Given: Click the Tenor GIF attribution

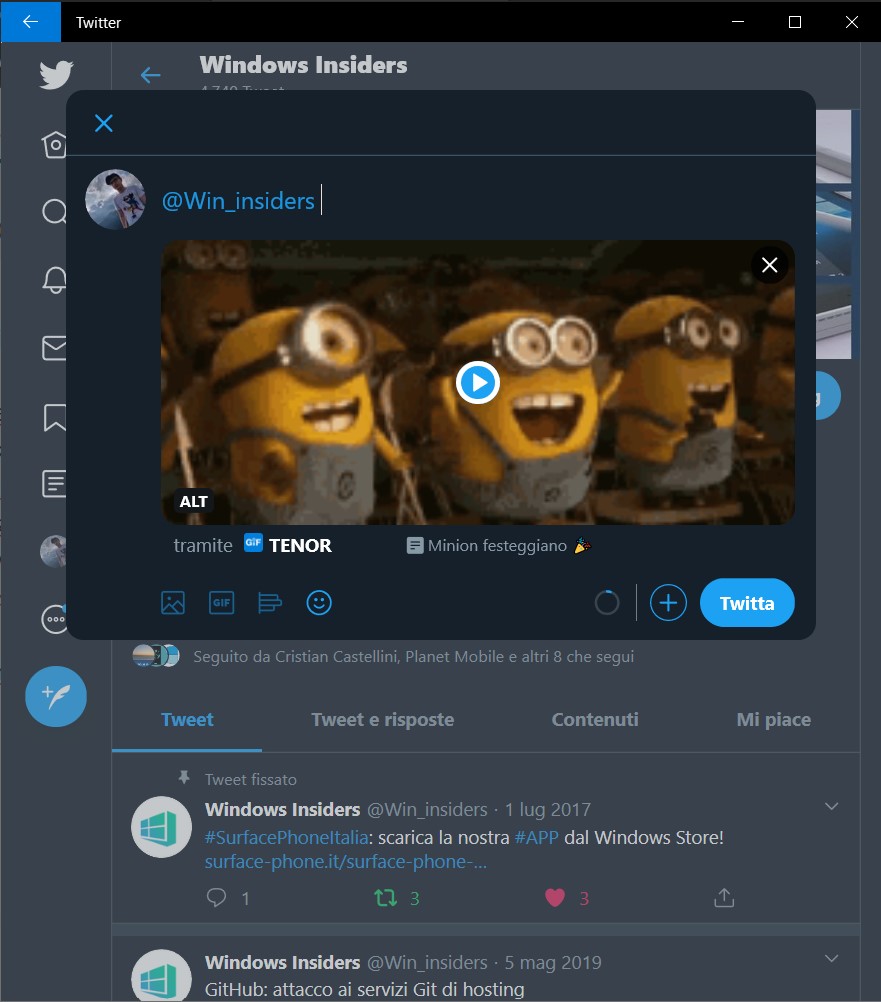Looking at the screenshot, I should tap(287, 545).
